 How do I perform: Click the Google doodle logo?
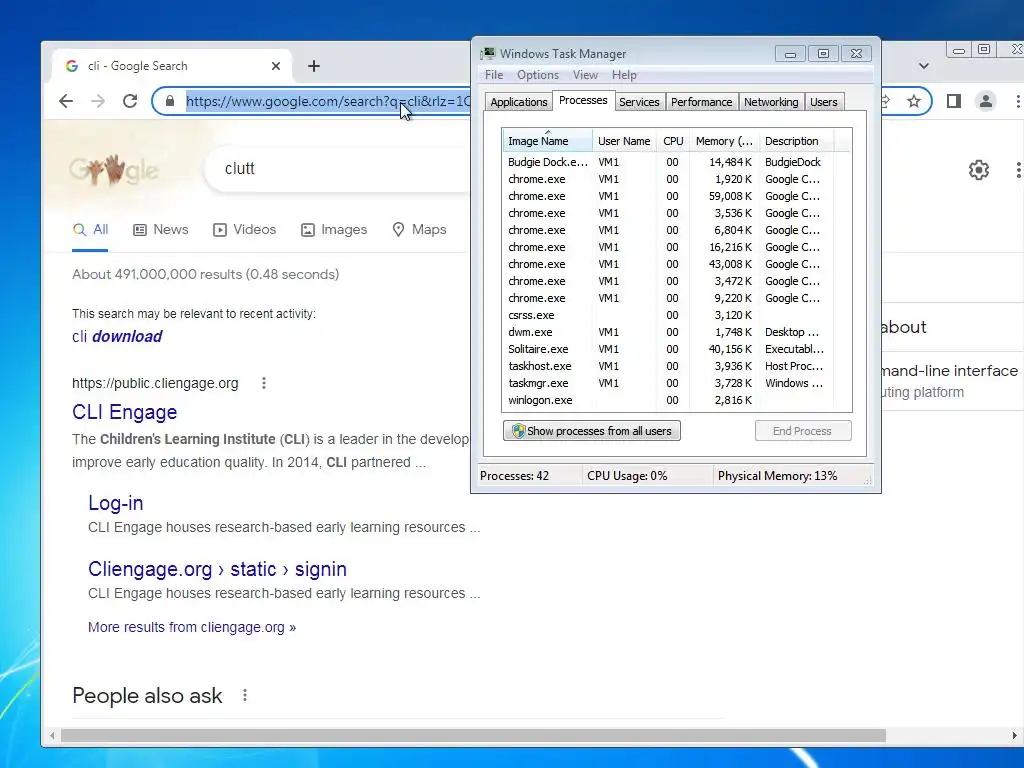tap(114, 170)
